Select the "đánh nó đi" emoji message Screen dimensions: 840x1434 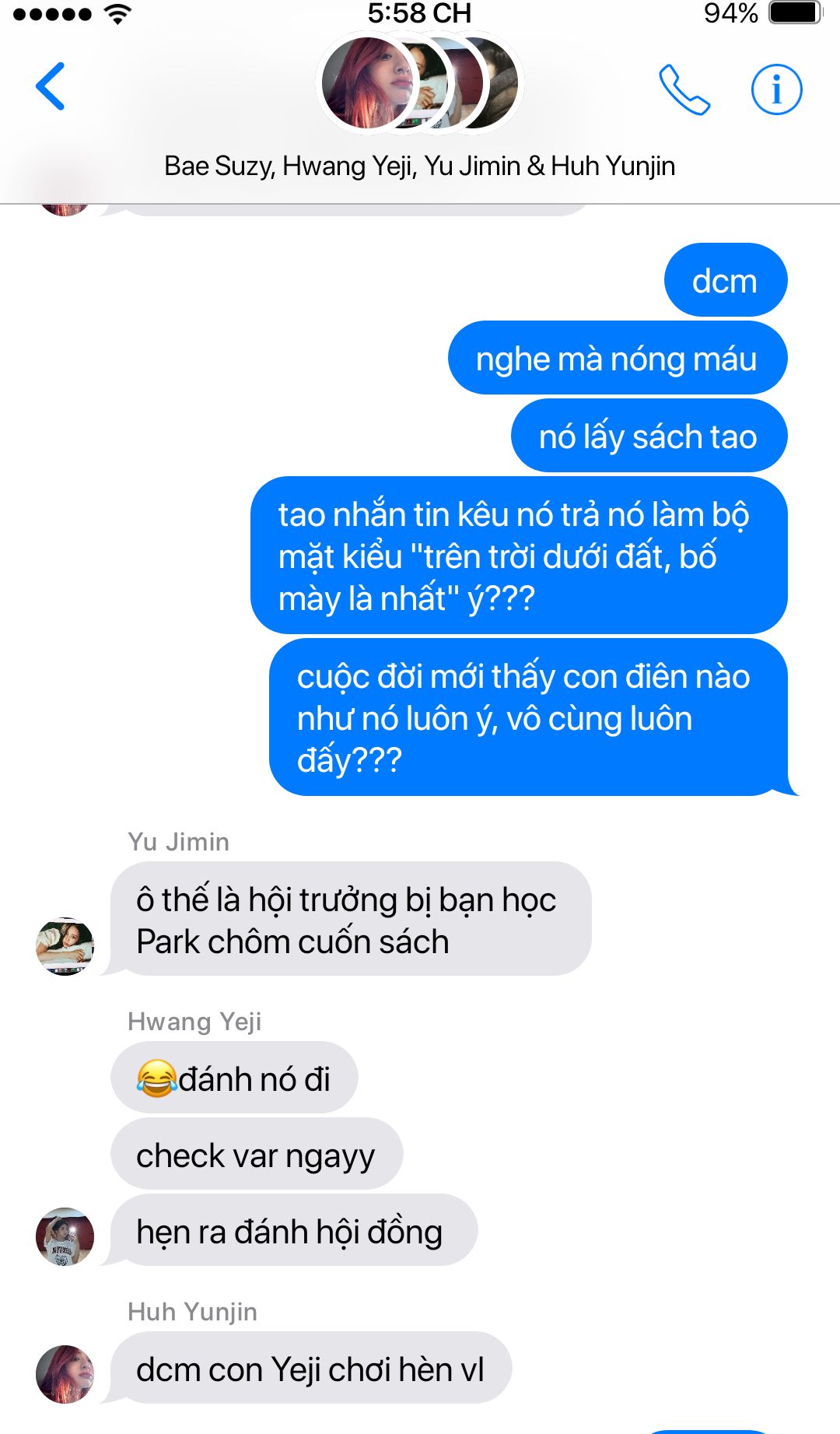(234, 1078)
